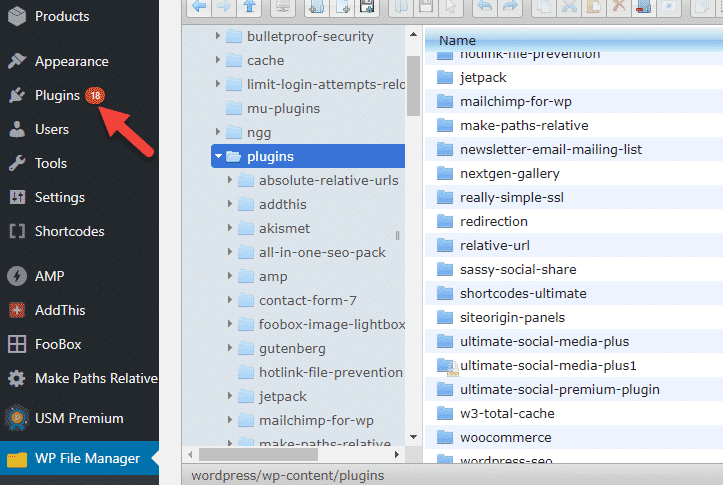Click the Make Paths Relative gear icon
Viewport: 723px width, 485px height.
[x=17, y=378]
